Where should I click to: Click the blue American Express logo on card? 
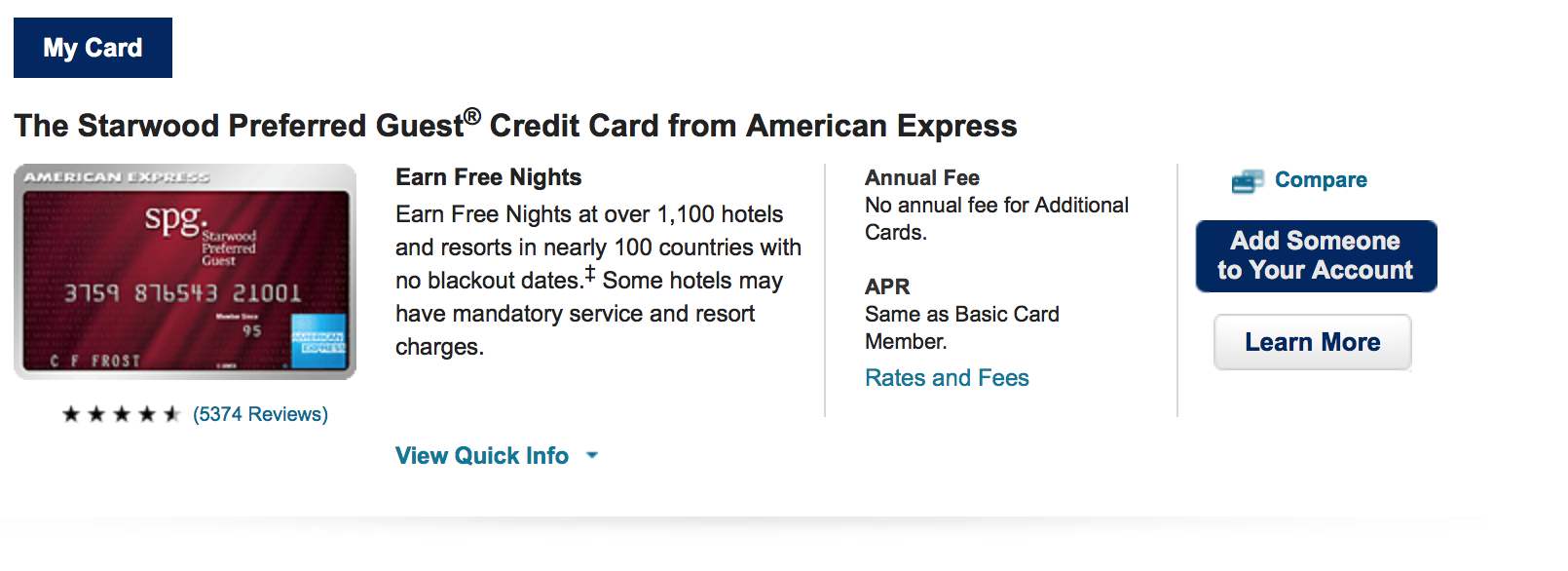(x=318, y=342)
